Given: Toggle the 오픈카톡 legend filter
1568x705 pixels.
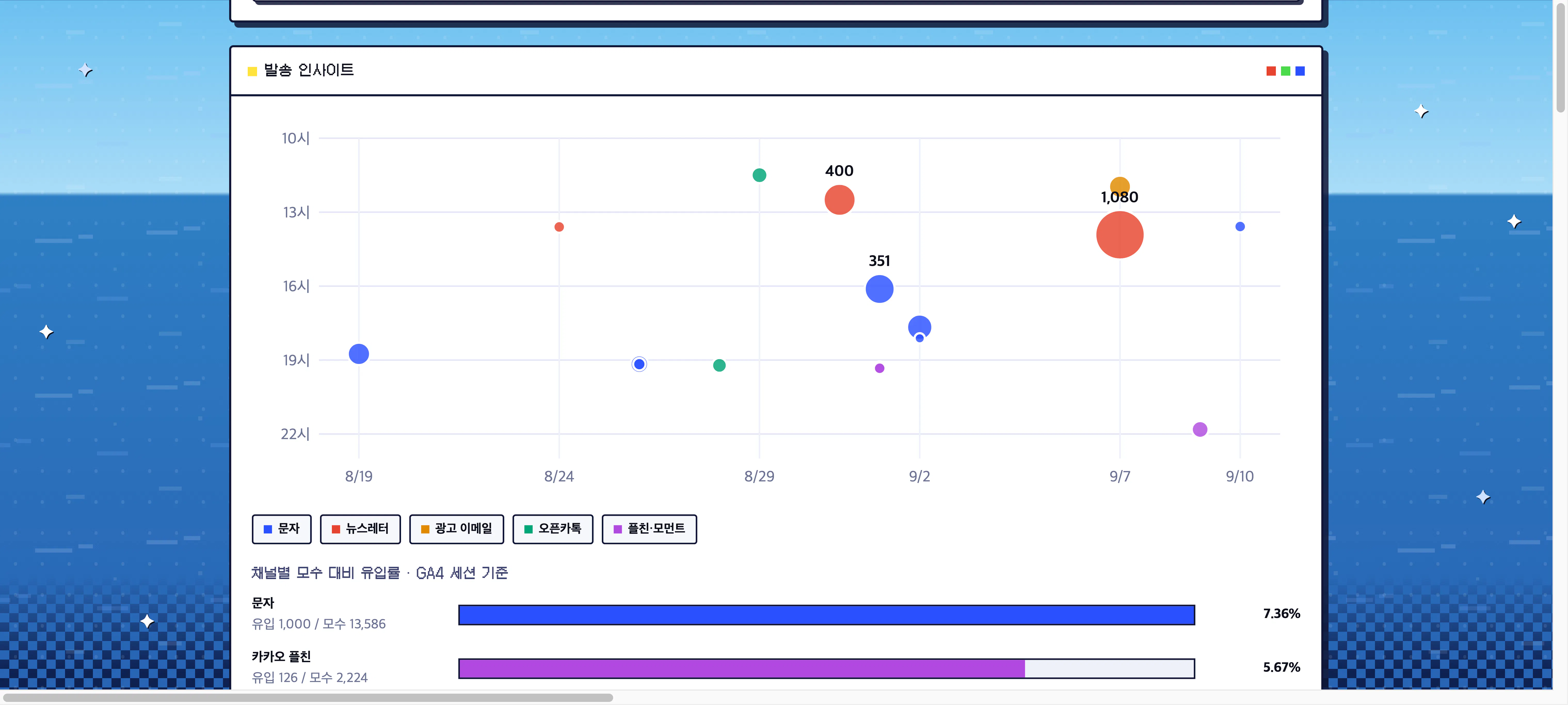Looking at the screenshot, I should [x=553, y=528].
